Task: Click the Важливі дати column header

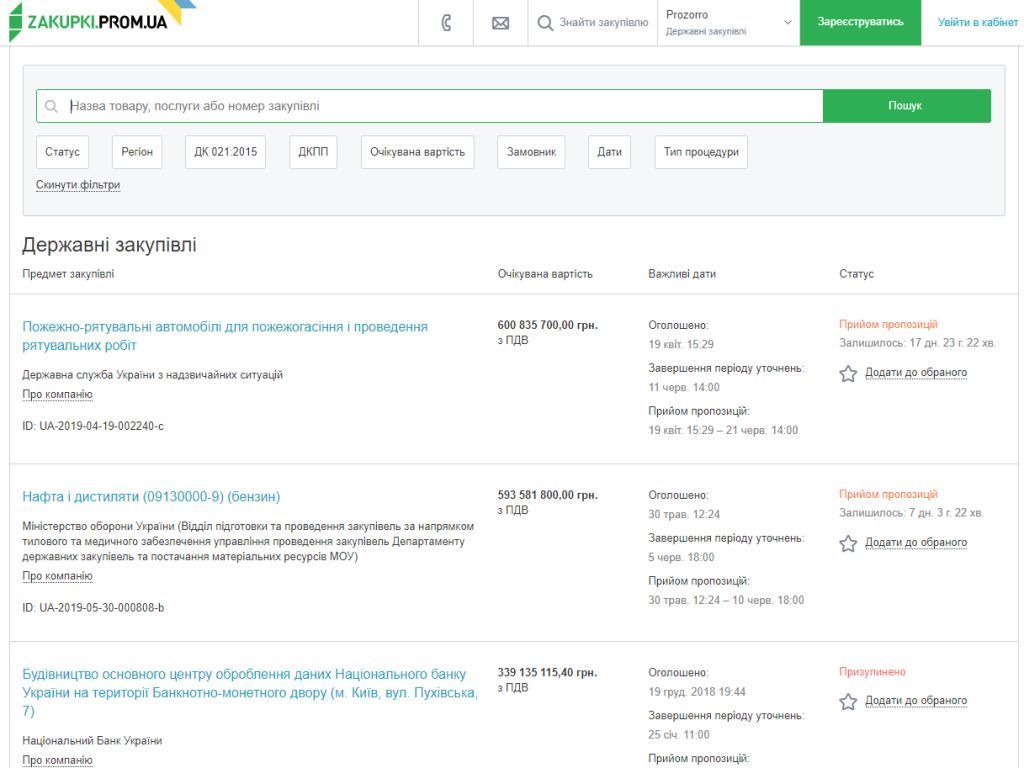Action: point(682,274)
